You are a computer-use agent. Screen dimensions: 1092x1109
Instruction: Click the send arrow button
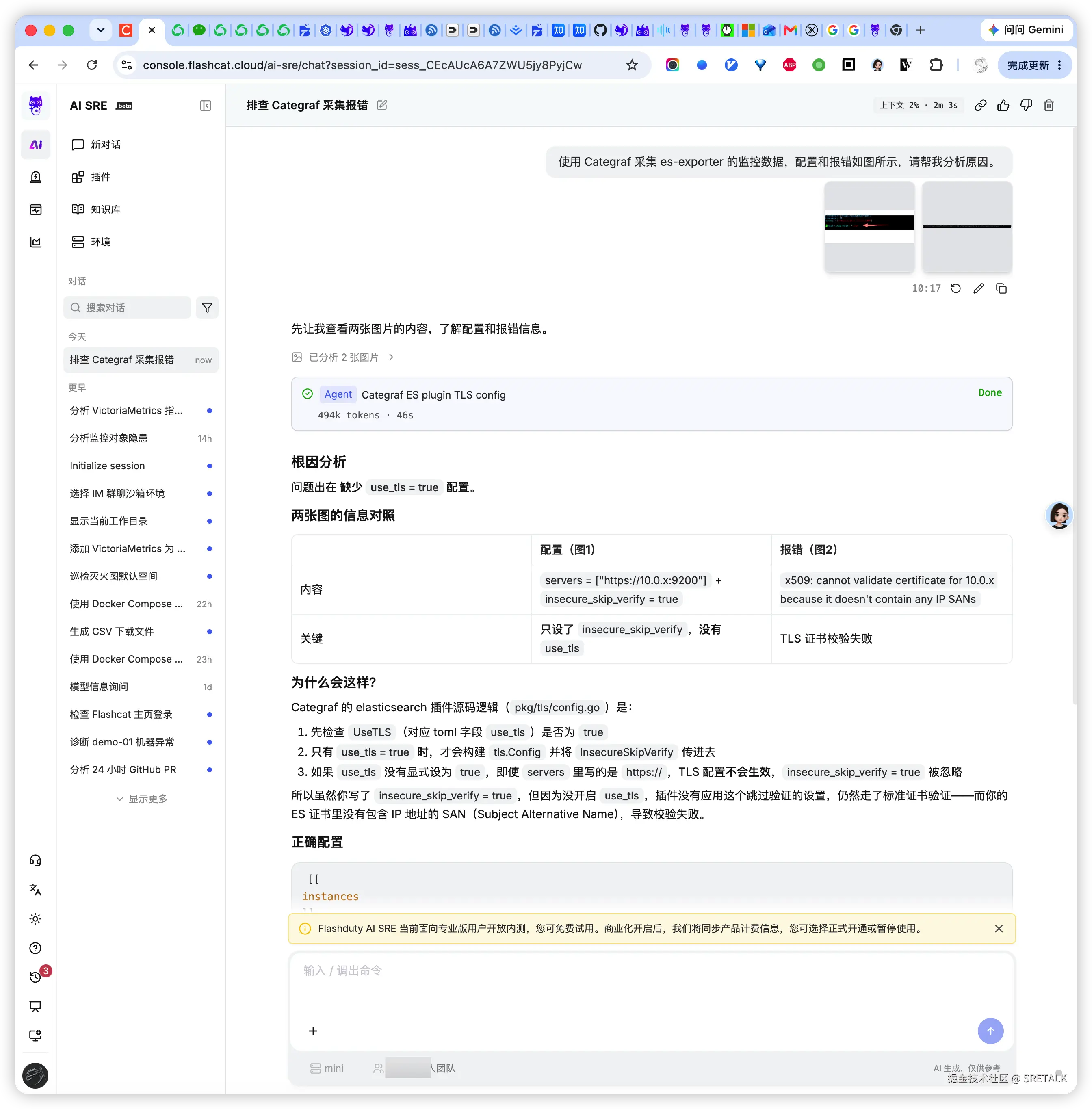click(x=990, y=1031)
